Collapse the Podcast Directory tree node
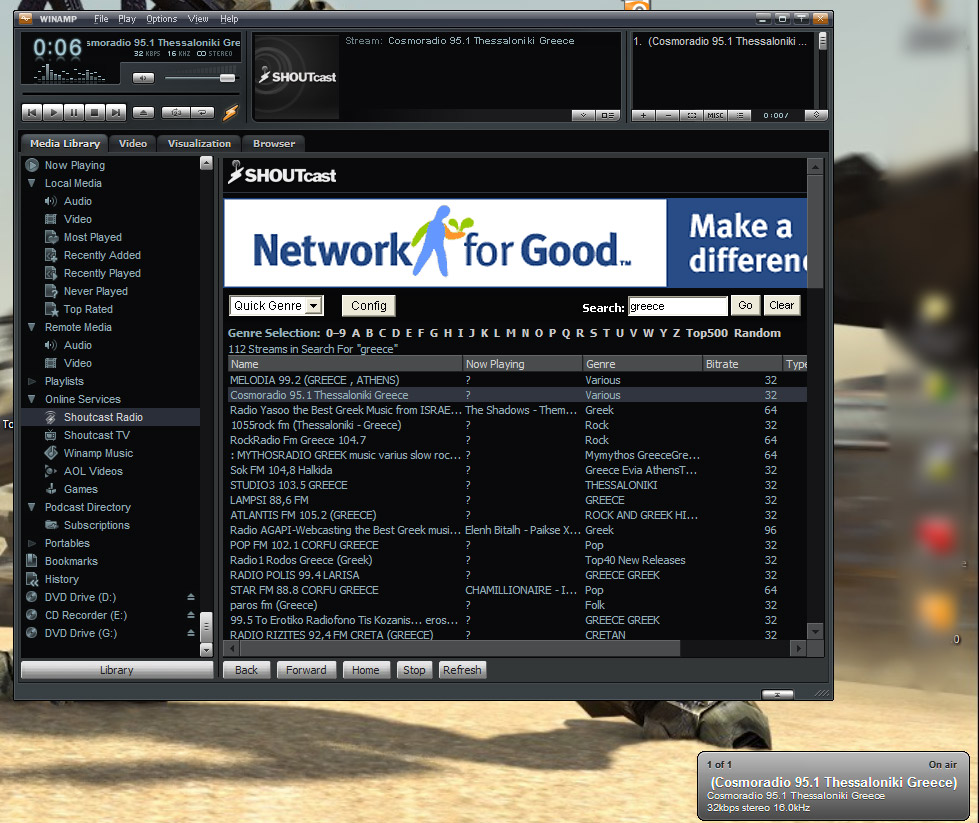The image size is (979, 823). coord(32,507)
